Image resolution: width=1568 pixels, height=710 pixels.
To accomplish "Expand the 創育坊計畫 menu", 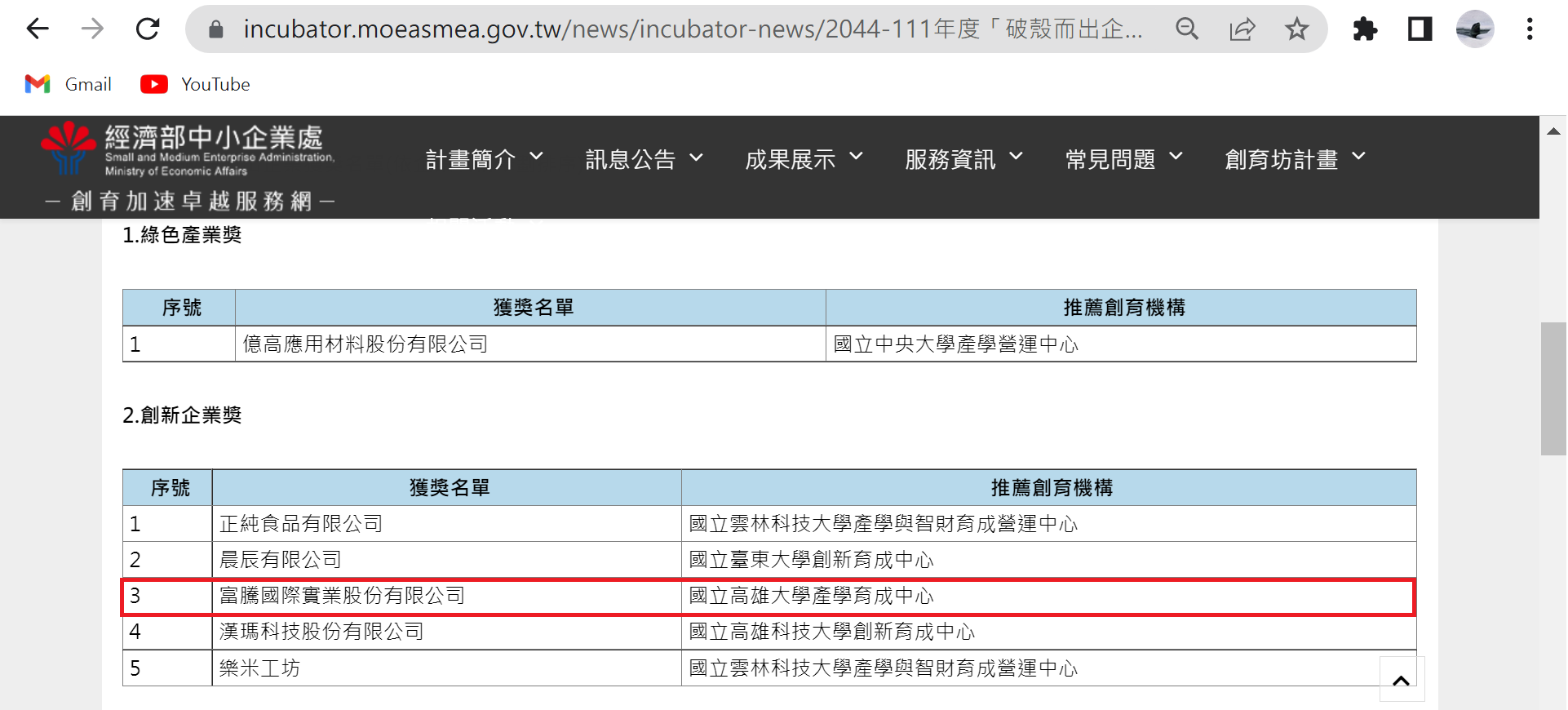I will point(1295,159).
